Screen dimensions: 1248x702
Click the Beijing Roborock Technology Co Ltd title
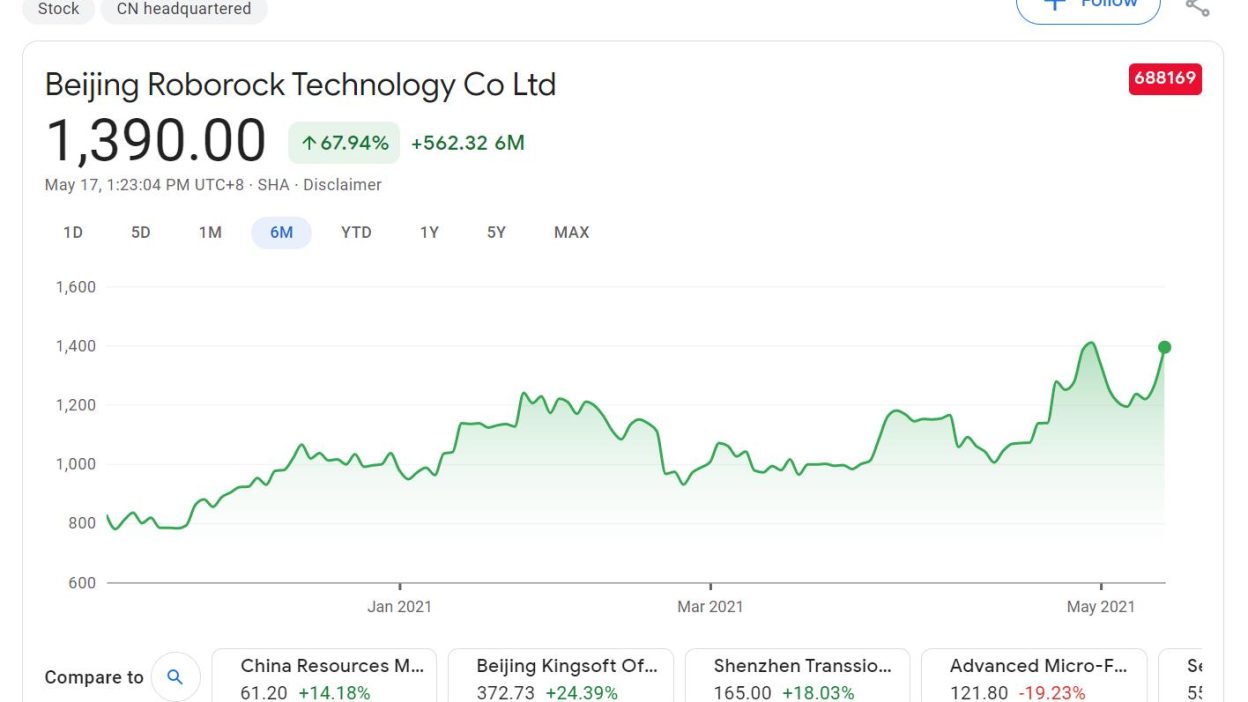[300, 85]
